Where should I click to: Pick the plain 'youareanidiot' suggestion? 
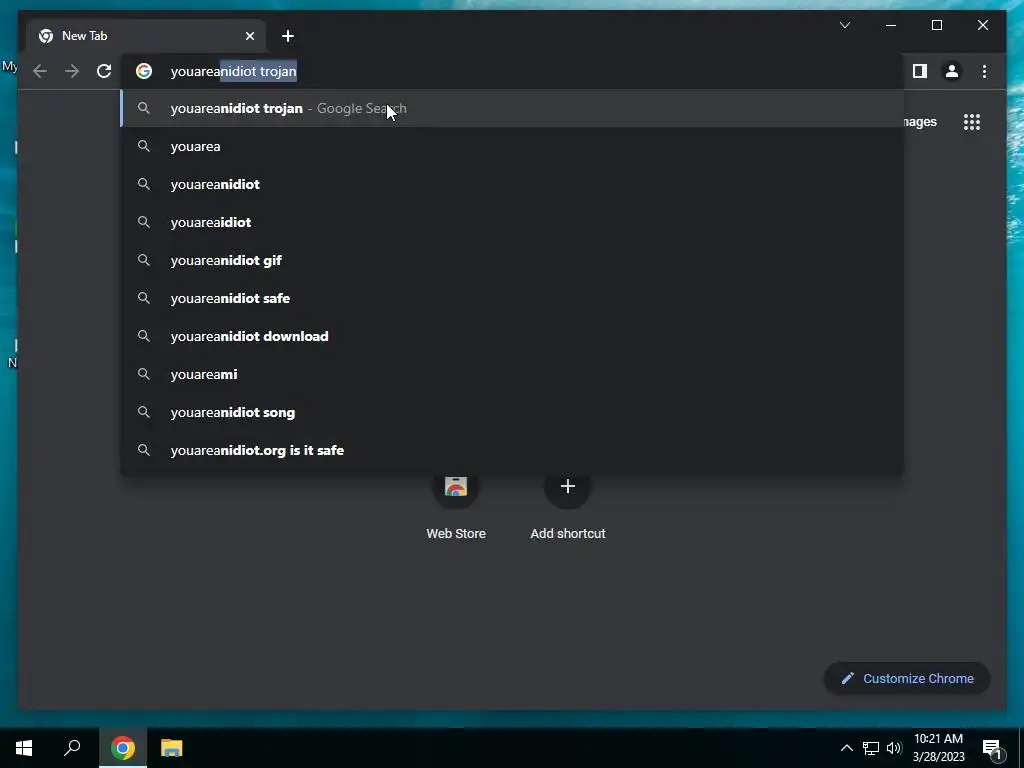pyautogui.click(x=512, y=184)
